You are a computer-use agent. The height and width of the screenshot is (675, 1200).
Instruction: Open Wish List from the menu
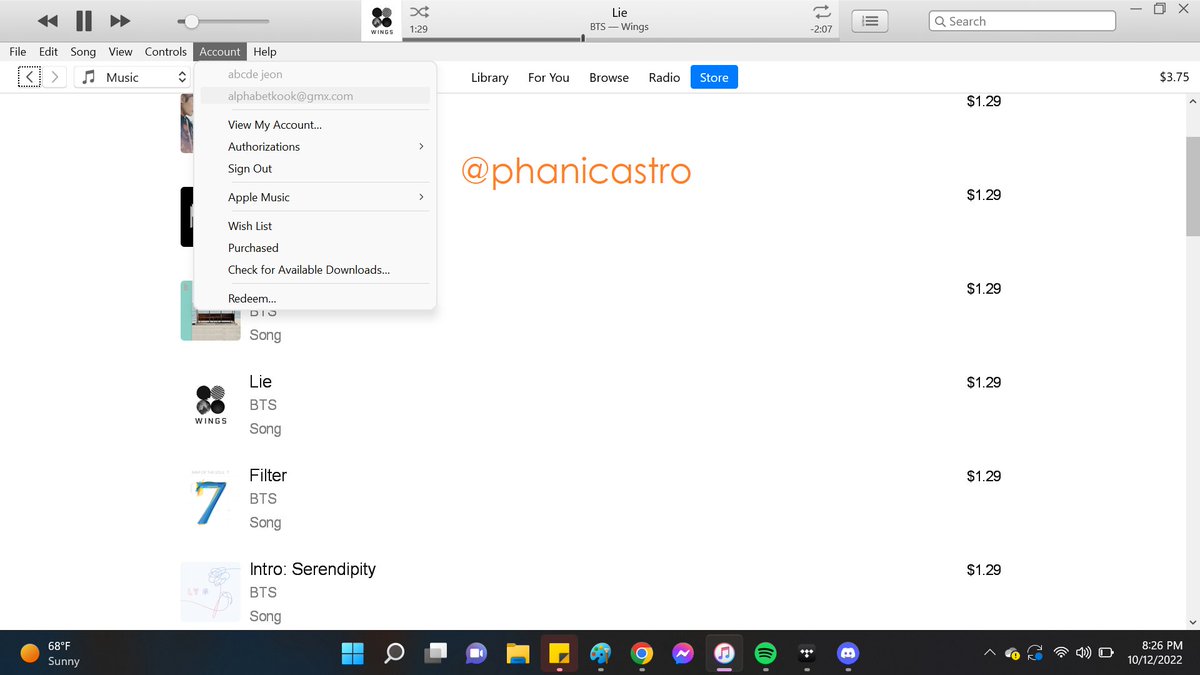315,226
